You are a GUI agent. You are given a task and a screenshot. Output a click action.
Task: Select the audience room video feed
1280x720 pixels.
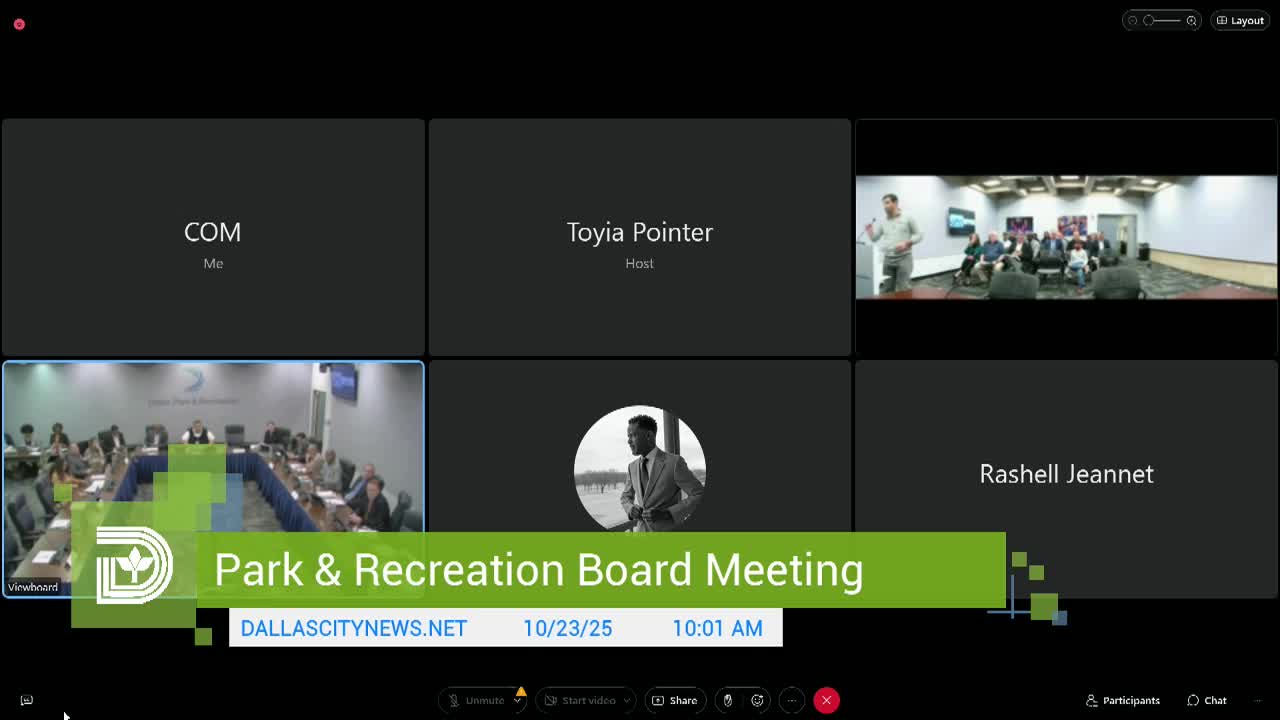tap(1066, 237)
